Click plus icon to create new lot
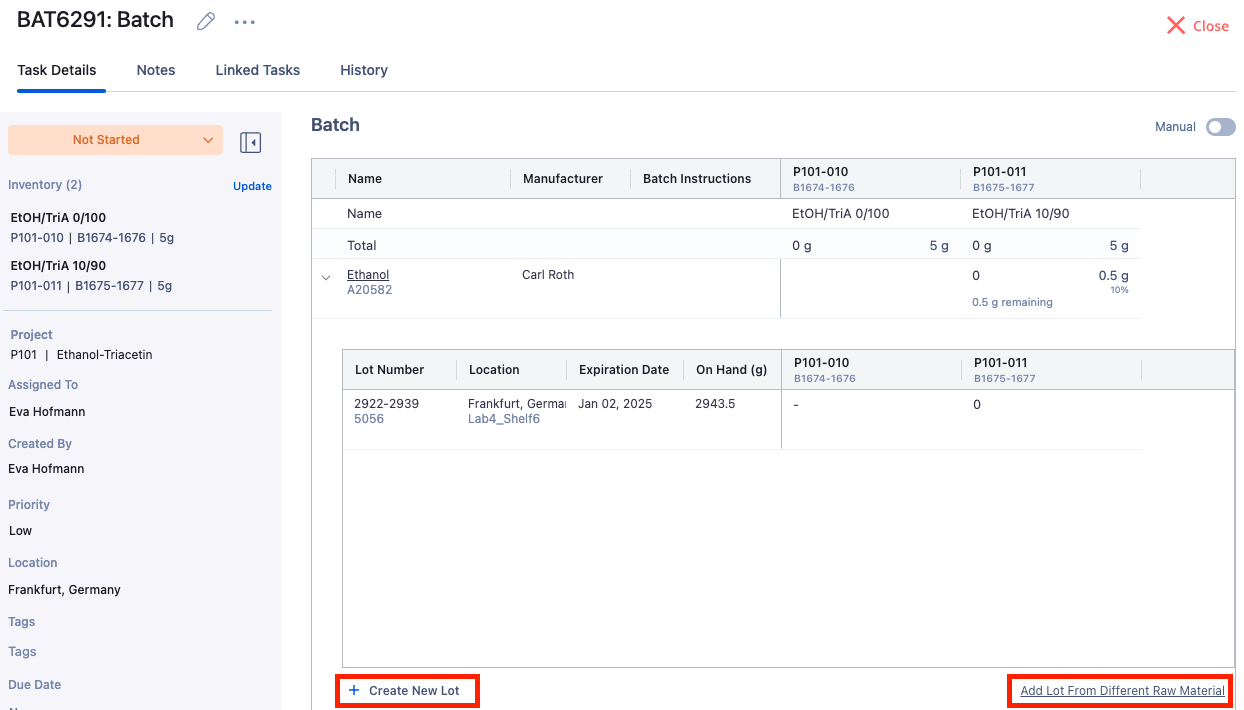 [x=354, y=691]
